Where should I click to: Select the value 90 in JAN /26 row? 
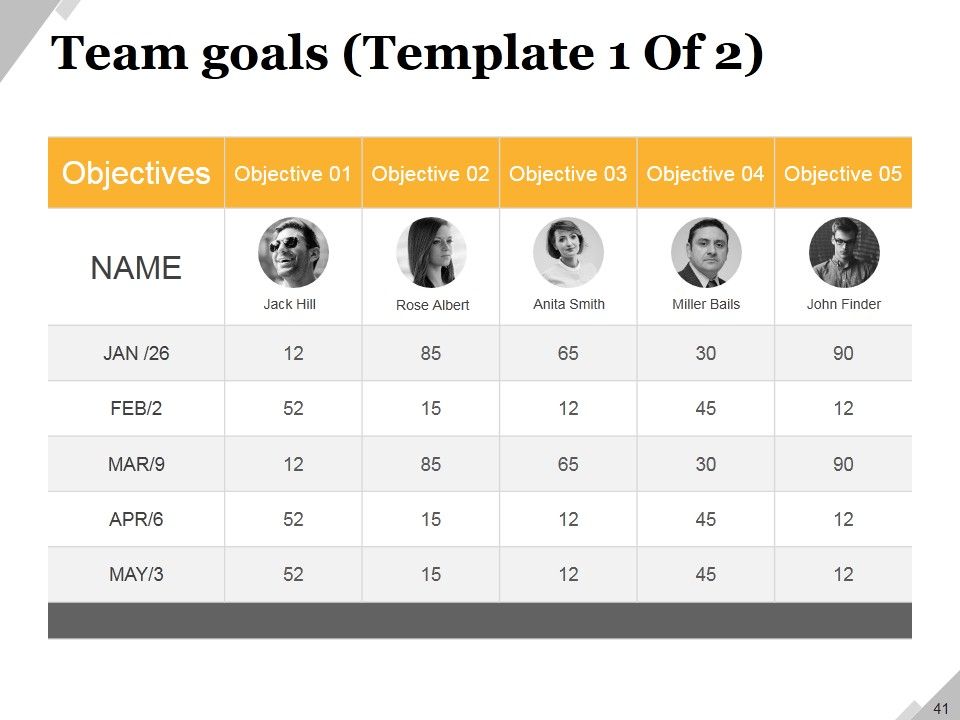[x=843, y=353]
